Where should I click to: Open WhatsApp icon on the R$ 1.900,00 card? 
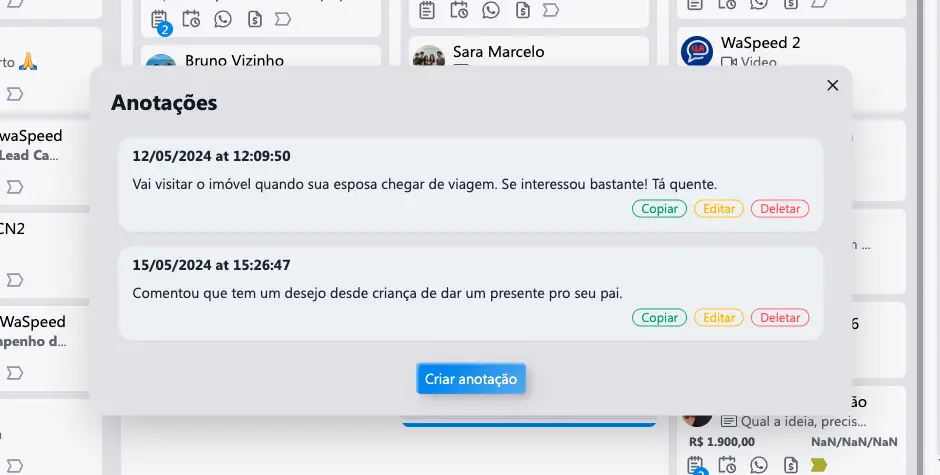(x=759, y=465)
